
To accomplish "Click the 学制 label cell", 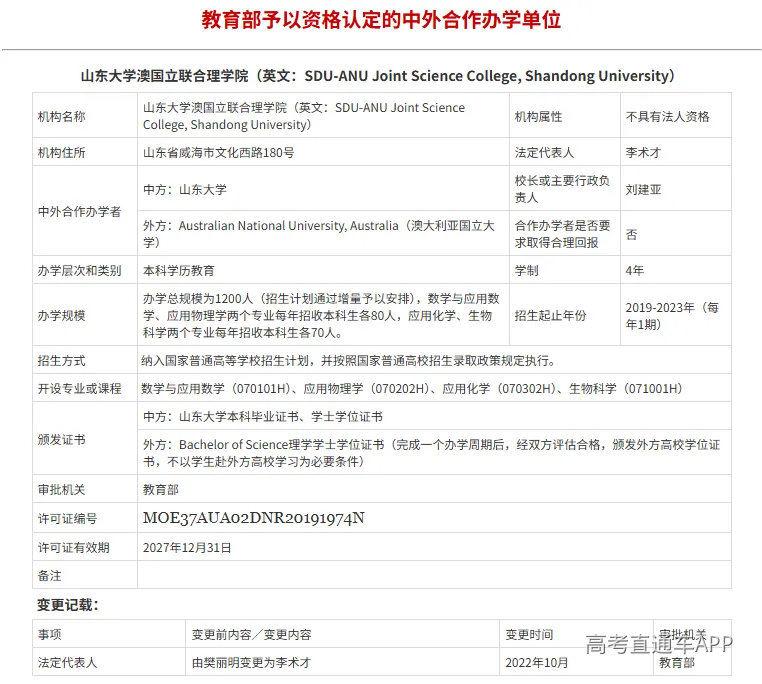I will (x=565, y=269).
